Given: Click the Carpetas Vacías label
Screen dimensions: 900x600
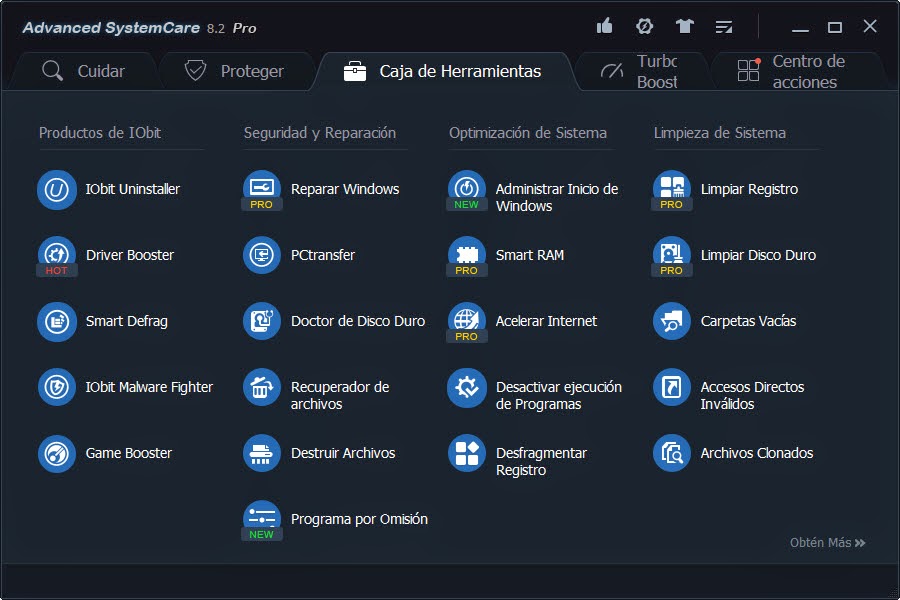Looking at the screenshot, I should tap(748, 322).
